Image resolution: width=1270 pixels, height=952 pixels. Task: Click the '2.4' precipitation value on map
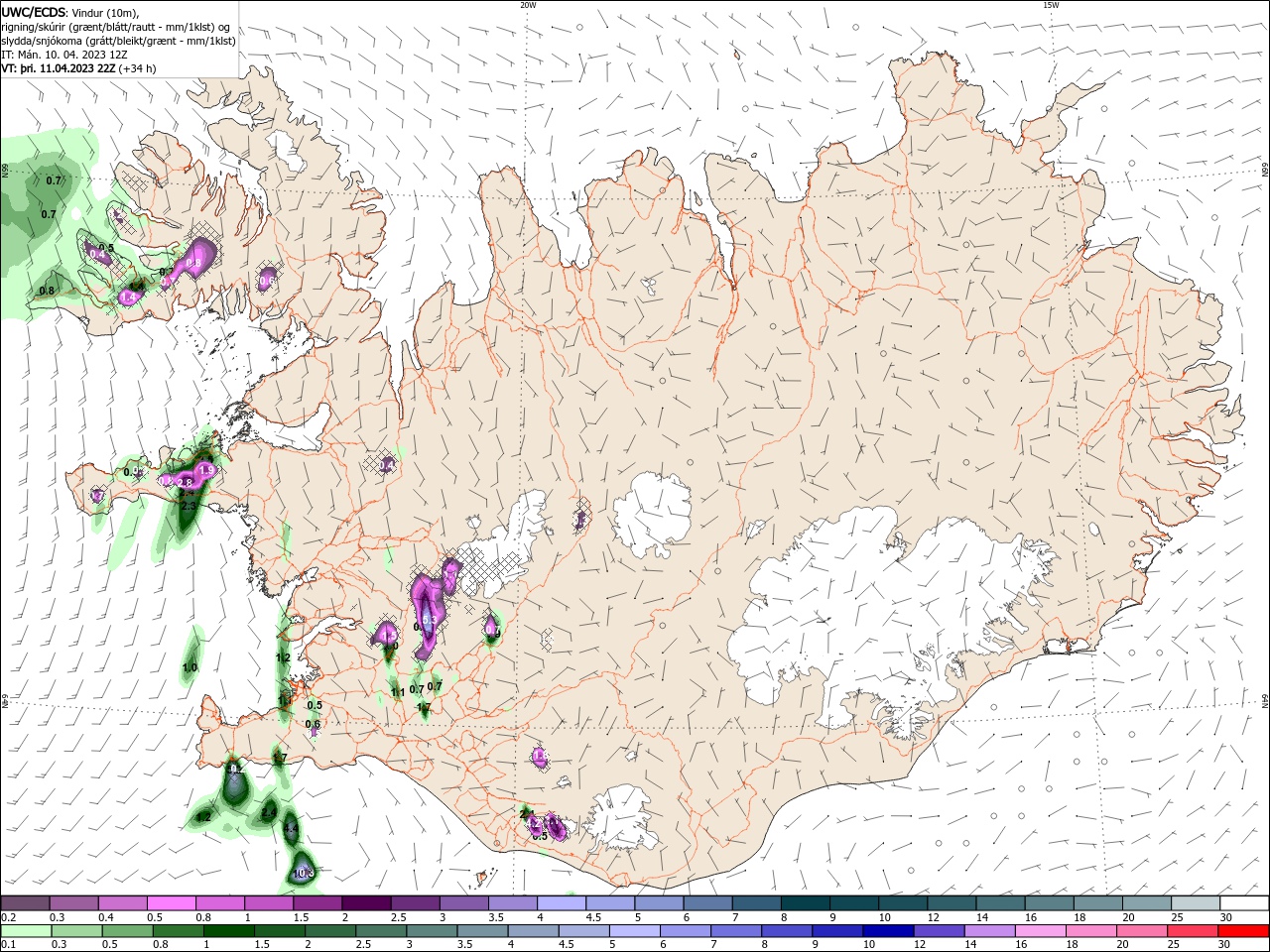coord(269,812)
